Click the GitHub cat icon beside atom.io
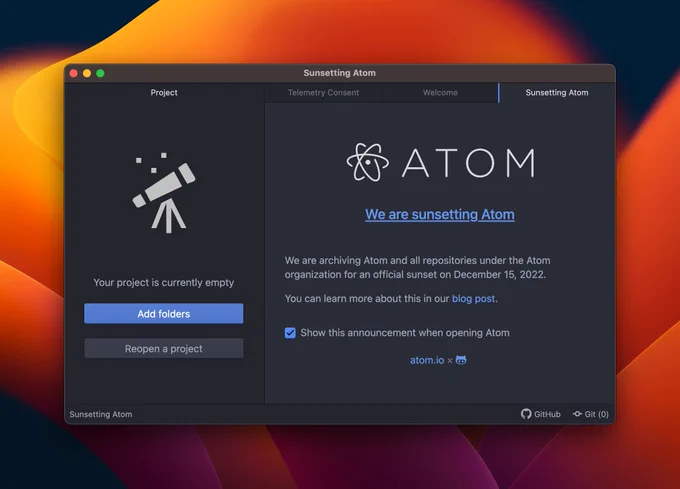 [461, 360]
